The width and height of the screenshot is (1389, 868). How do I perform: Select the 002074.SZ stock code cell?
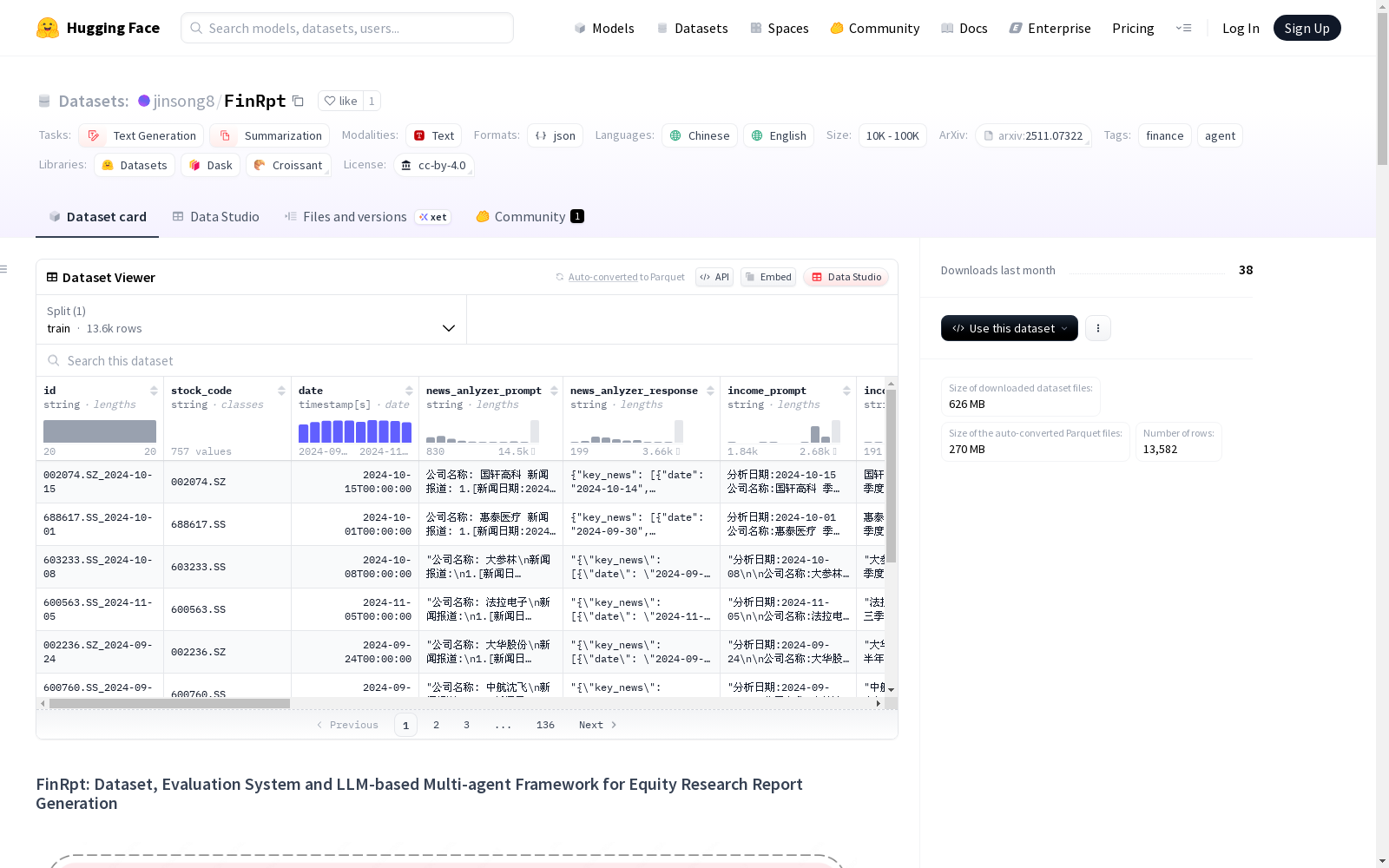click(x=227, y=482)
